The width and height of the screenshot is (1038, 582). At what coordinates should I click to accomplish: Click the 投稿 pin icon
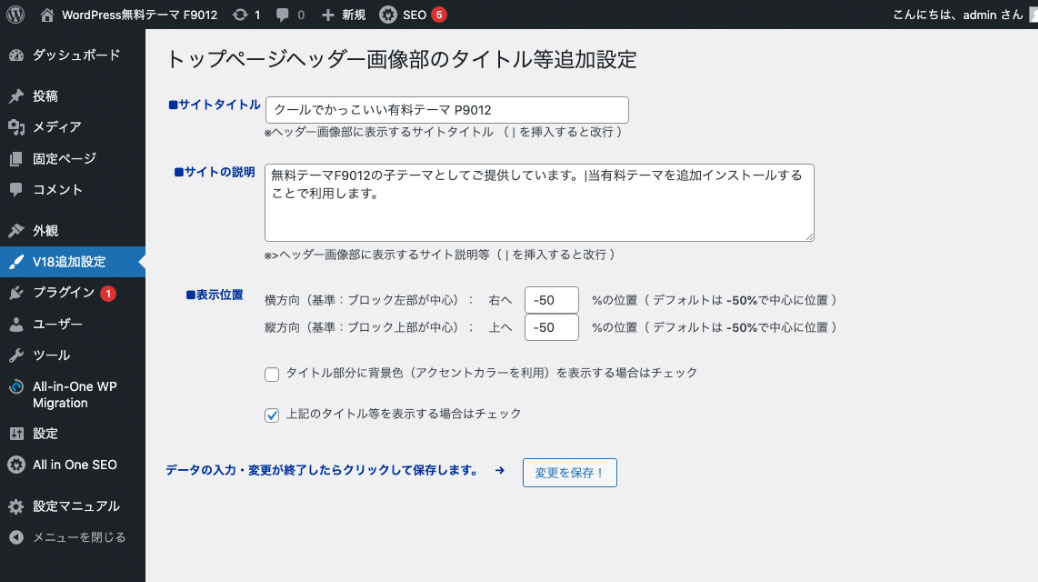[17, 96]
